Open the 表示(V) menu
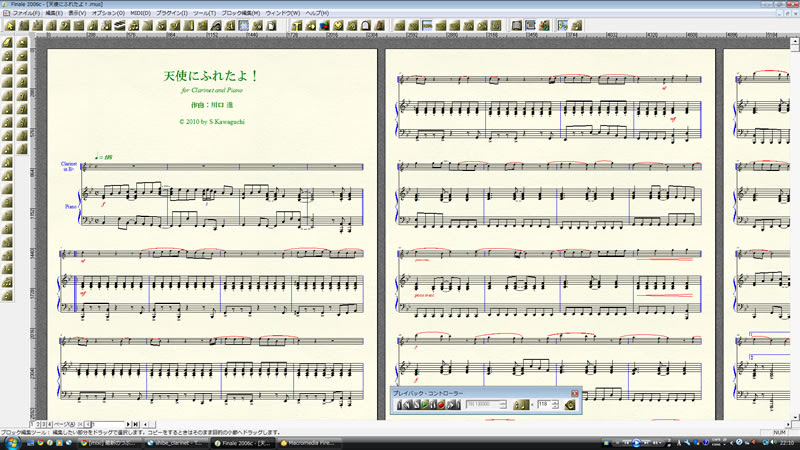Image resolution: width=800 pixels, height=450 pixels. pyautogui.click(x=77, y=13)
